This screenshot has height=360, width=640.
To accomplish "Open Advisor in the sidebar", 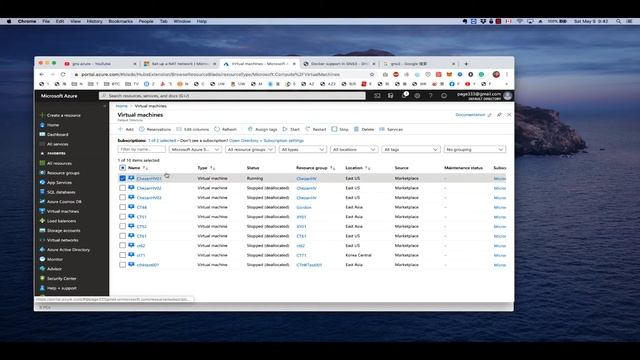I will click(54, 269).
